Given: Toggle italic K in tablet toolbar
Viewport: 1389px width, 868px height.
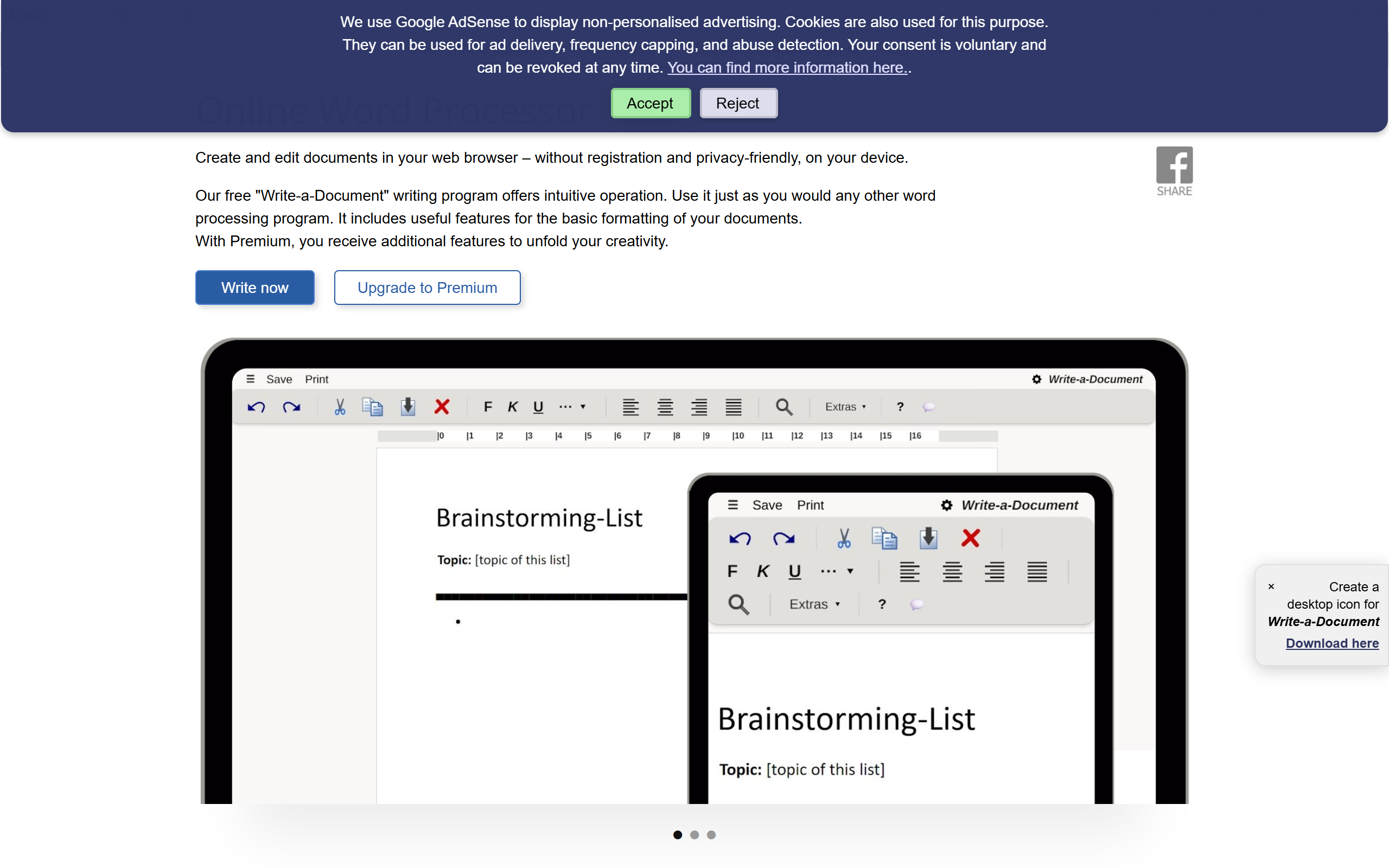Looking at the screenshot, I should 763,571.
